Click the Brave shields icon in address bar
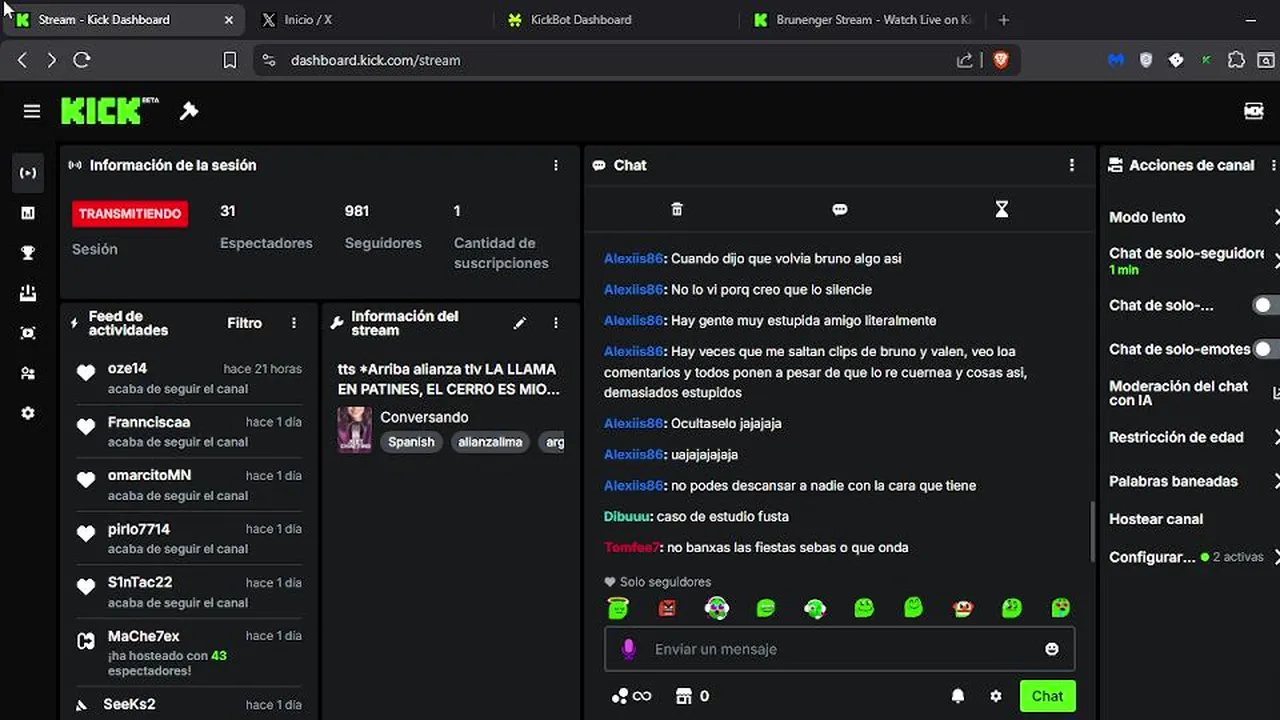Screen dimensions: 1280x720 pos(1001,60)
